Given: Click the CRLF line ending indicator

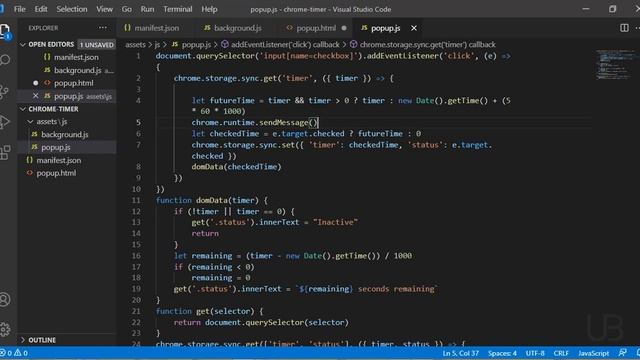Looking at the screenshot, I should [561, 353].
